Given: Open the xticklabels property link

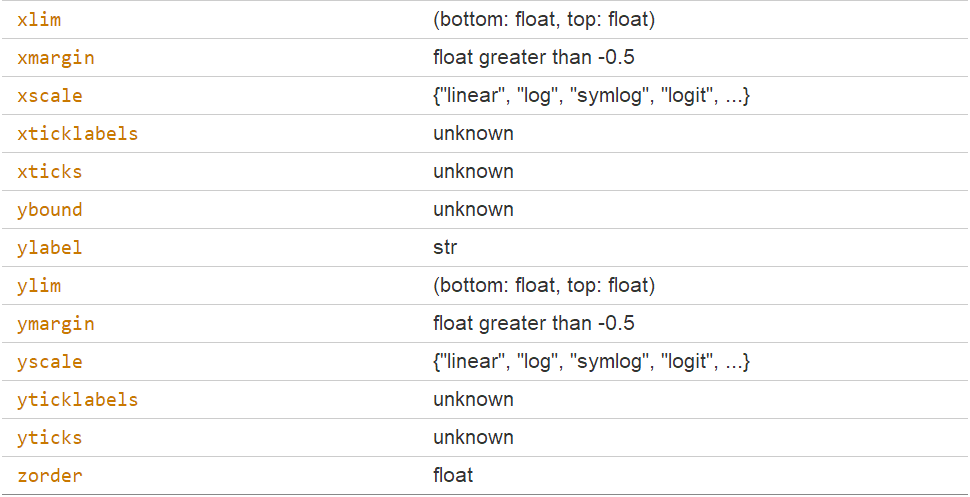Looking at the screenshot, I should pos(78,134).
